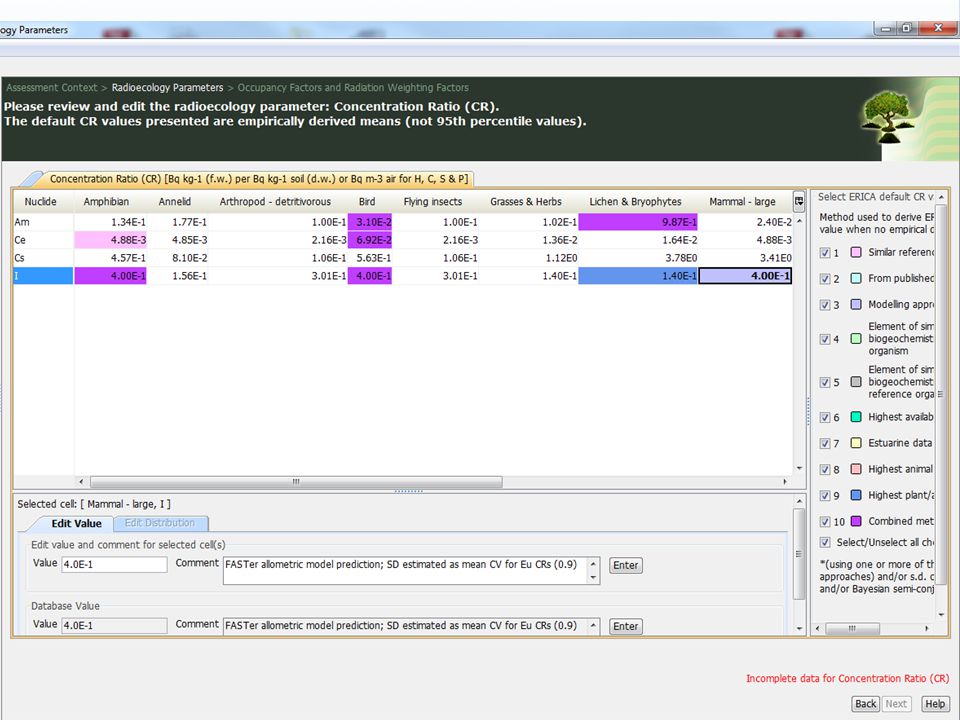Click right arrow of table horizontal scrollbar
Screen dimensions: 960x720
coord(785,482)
